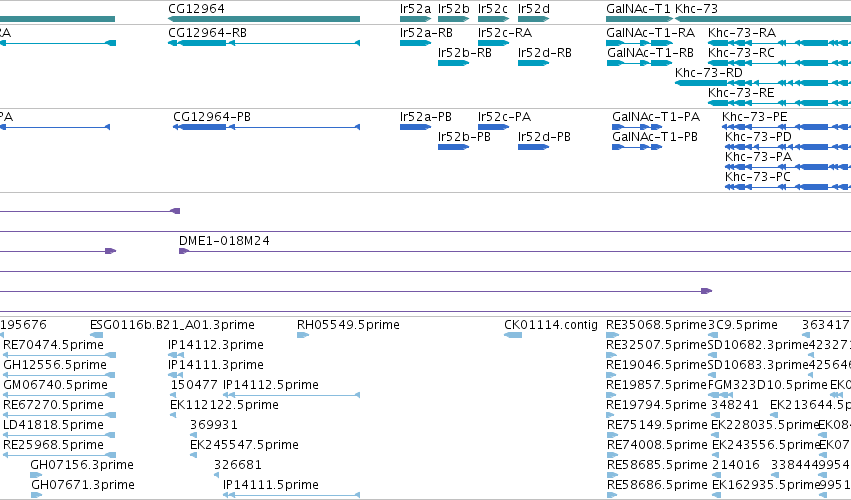Click the RE74008.5prime EST label
Viewport: 851px width, 500px height.
[x=657, y=445]
